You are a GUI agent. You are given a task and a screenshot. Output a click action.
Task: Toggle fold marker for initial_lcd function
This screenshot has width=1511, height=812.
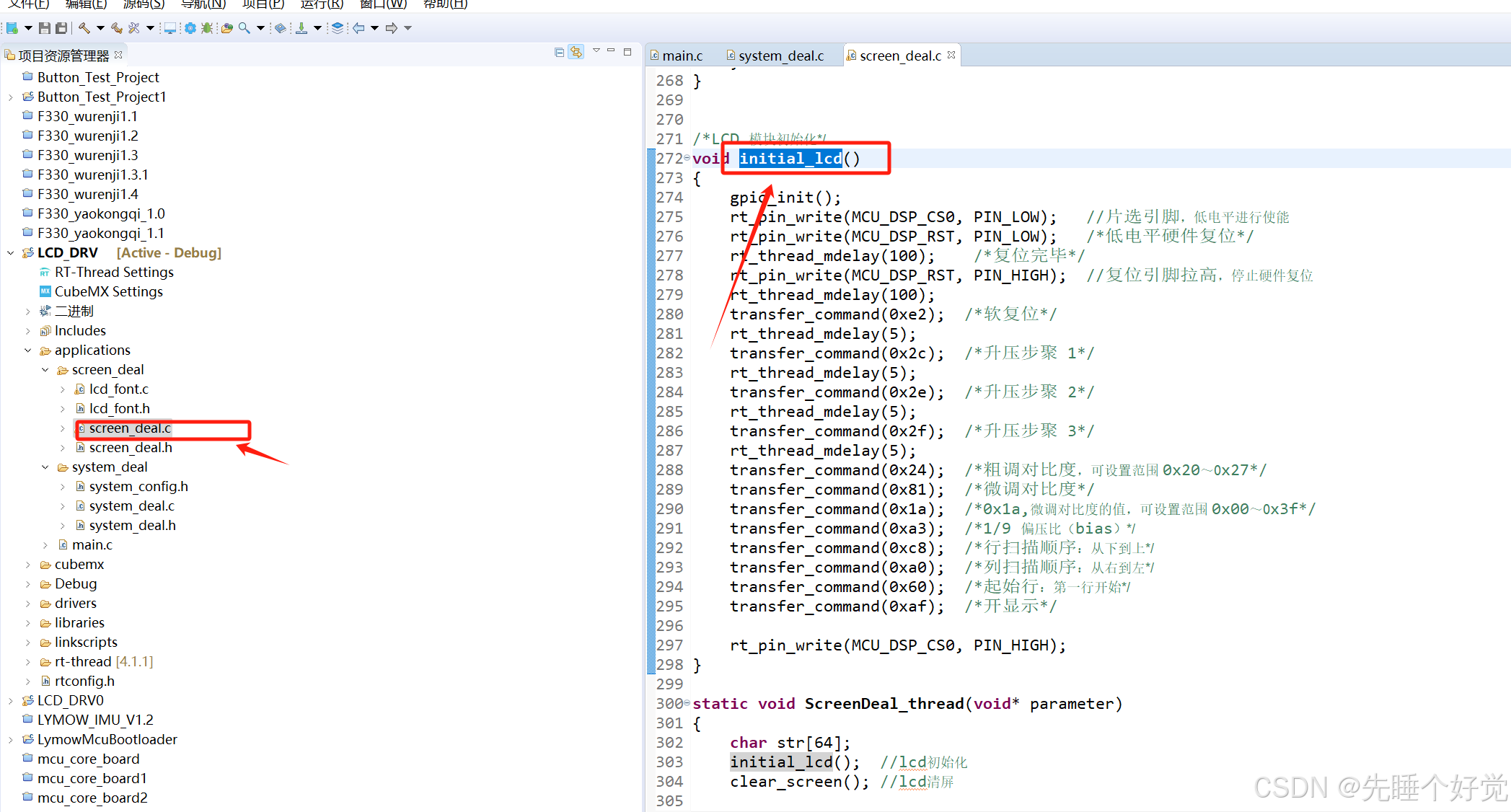(x=687, y=158)
